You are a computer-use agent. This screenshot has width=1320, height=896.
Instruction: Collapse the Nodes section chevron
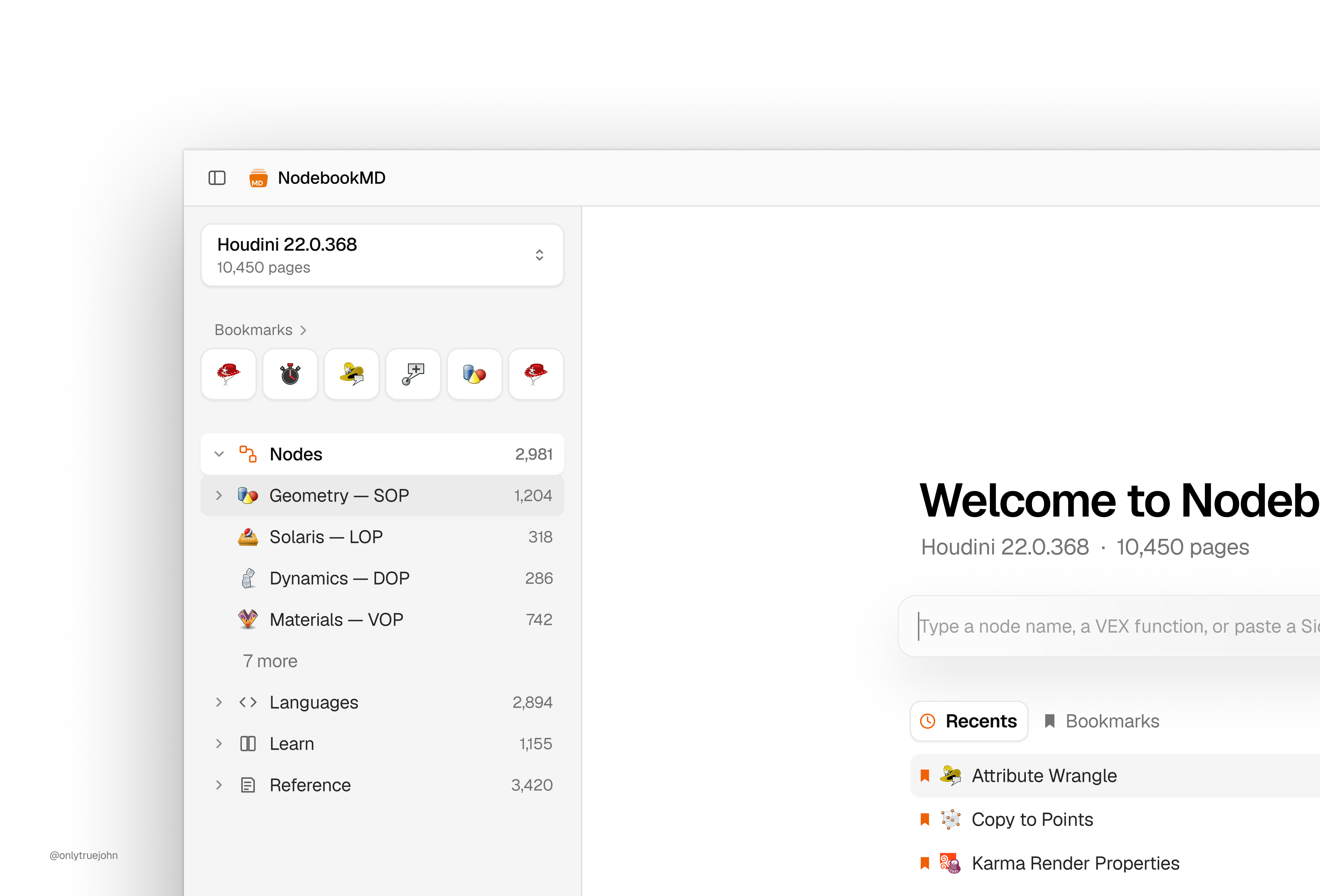point(219,454)
